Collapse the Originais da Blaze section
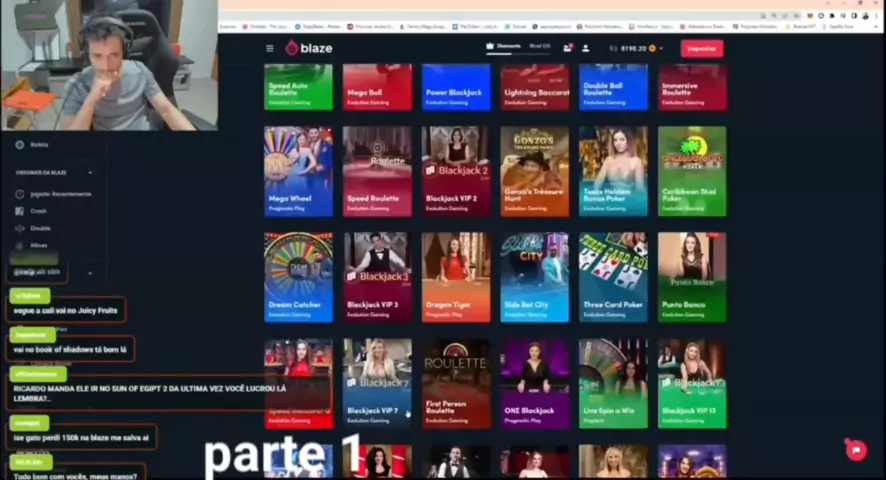Viewport: 886px width, 480px height. tap(90, 173)
